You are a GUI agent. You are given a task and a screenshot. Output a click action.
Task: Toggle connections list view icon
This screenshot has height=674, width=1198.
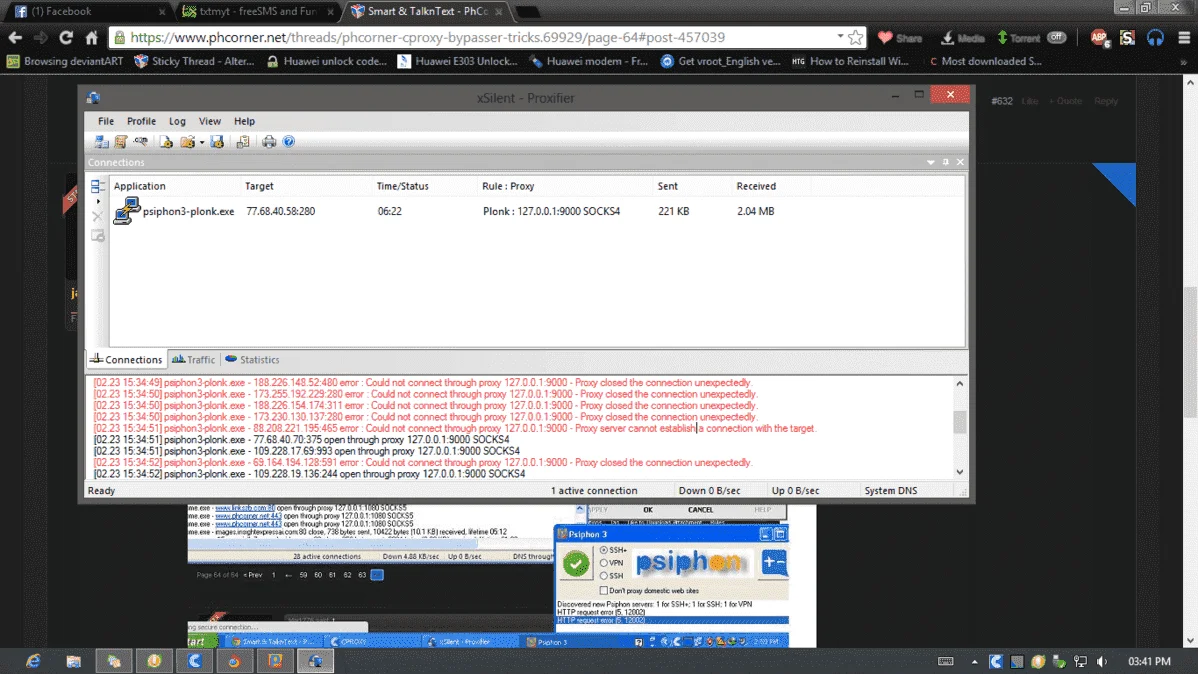(x=97, y=186)
